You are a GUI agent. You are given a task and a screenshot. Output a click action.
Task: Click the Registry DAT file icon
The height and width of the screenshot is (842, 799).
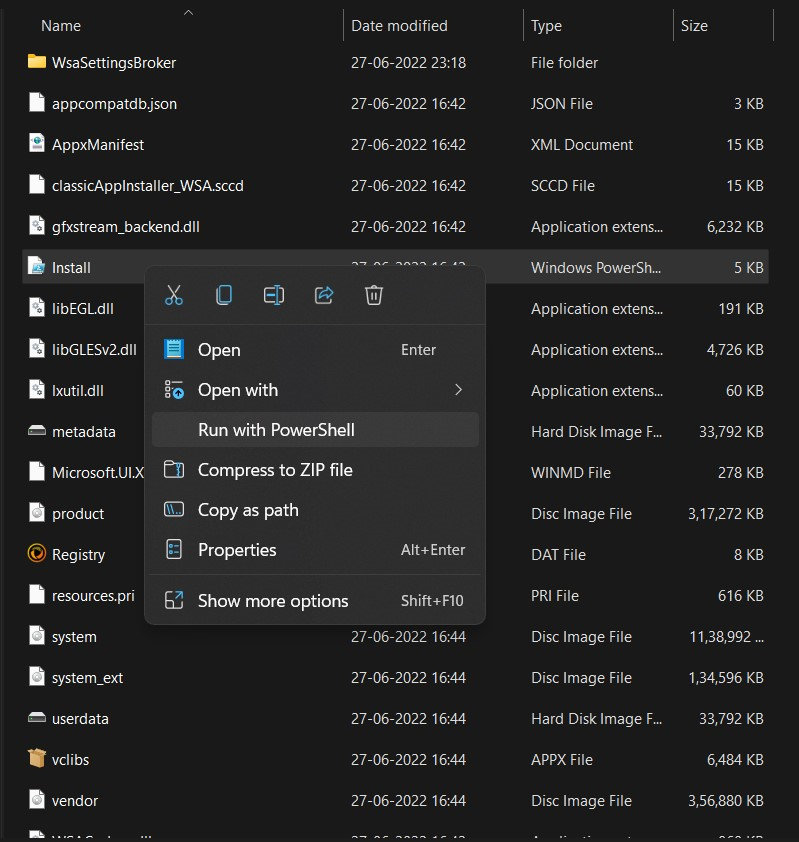[x=37, y=553]
